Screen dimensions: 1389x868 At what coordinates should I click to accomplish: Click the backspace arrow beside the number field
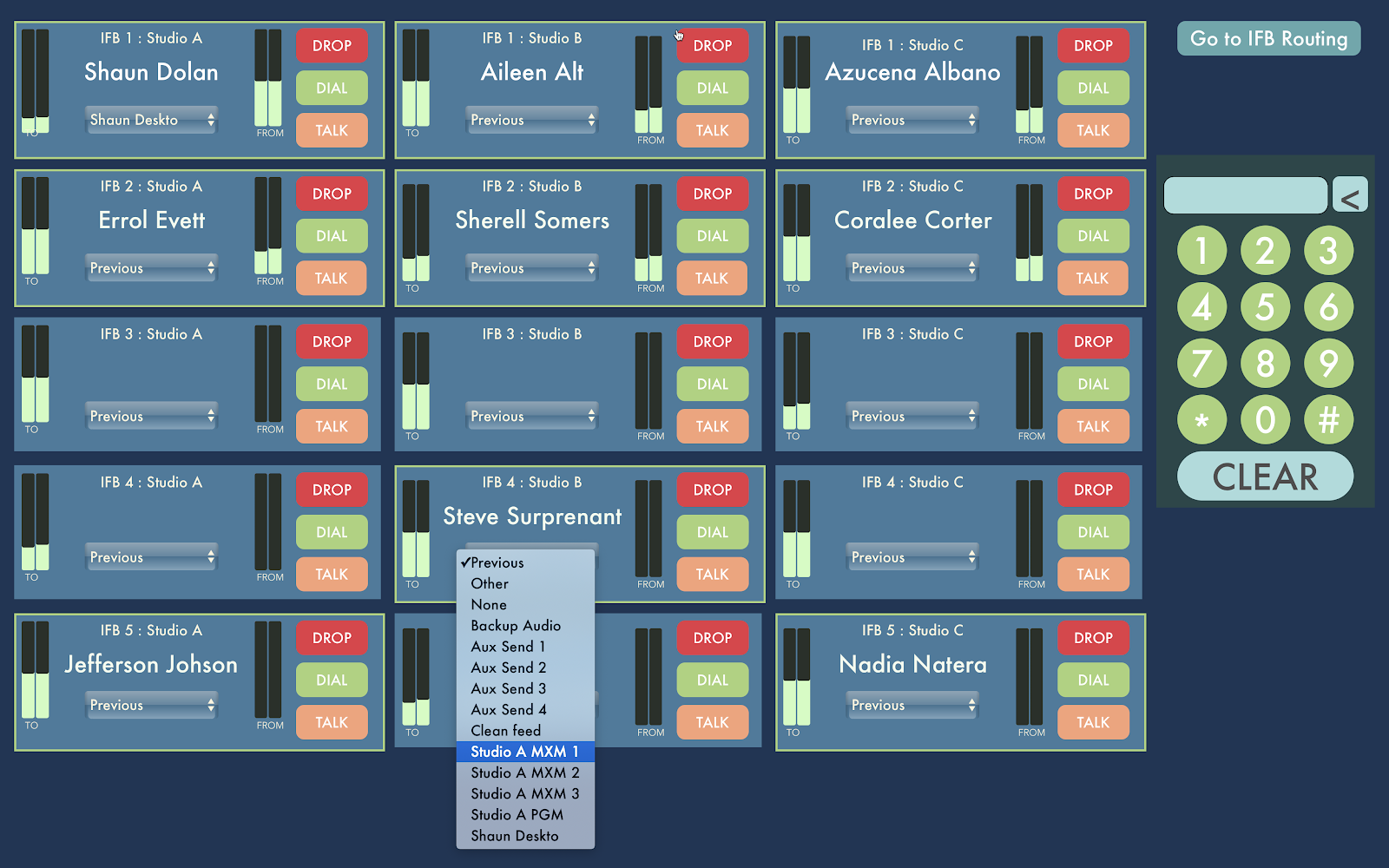(1349, 194)
